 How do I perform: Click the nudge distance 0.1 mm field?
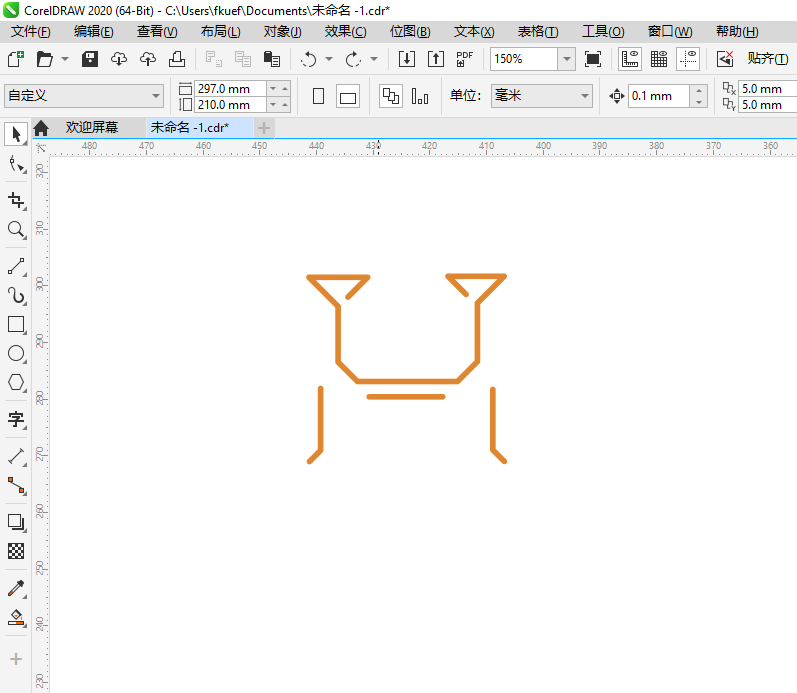[x=659, y=96]
